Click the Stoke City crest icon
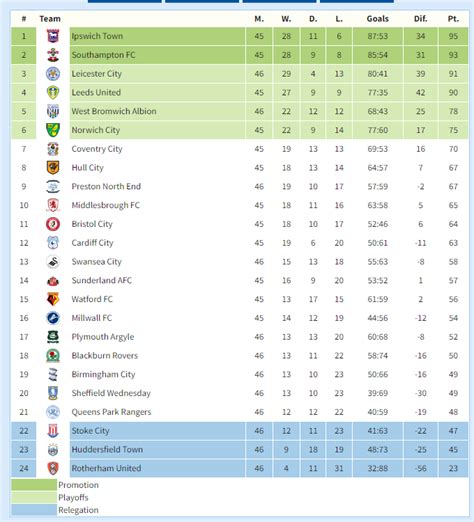Viewport: 474px width, 522px height. [x=53, y=431]
